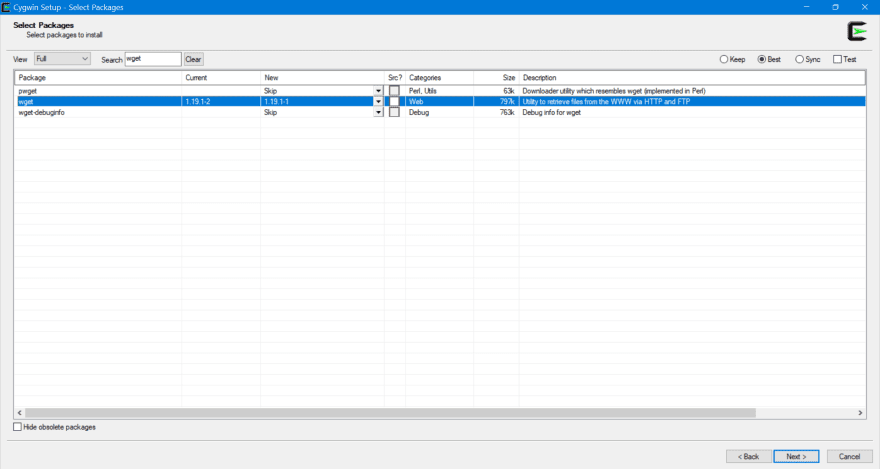
Task: Restore down the Cygwin Setup window
Action: tap(836, 7)
